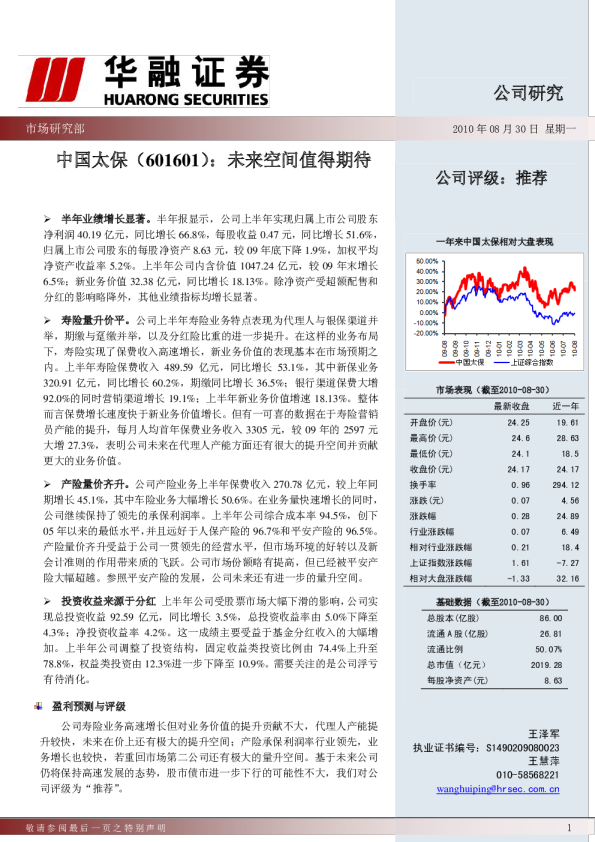595x842 pixels.
Task: Click the 294.12 turnover value
Action: (x=565, y=485)
